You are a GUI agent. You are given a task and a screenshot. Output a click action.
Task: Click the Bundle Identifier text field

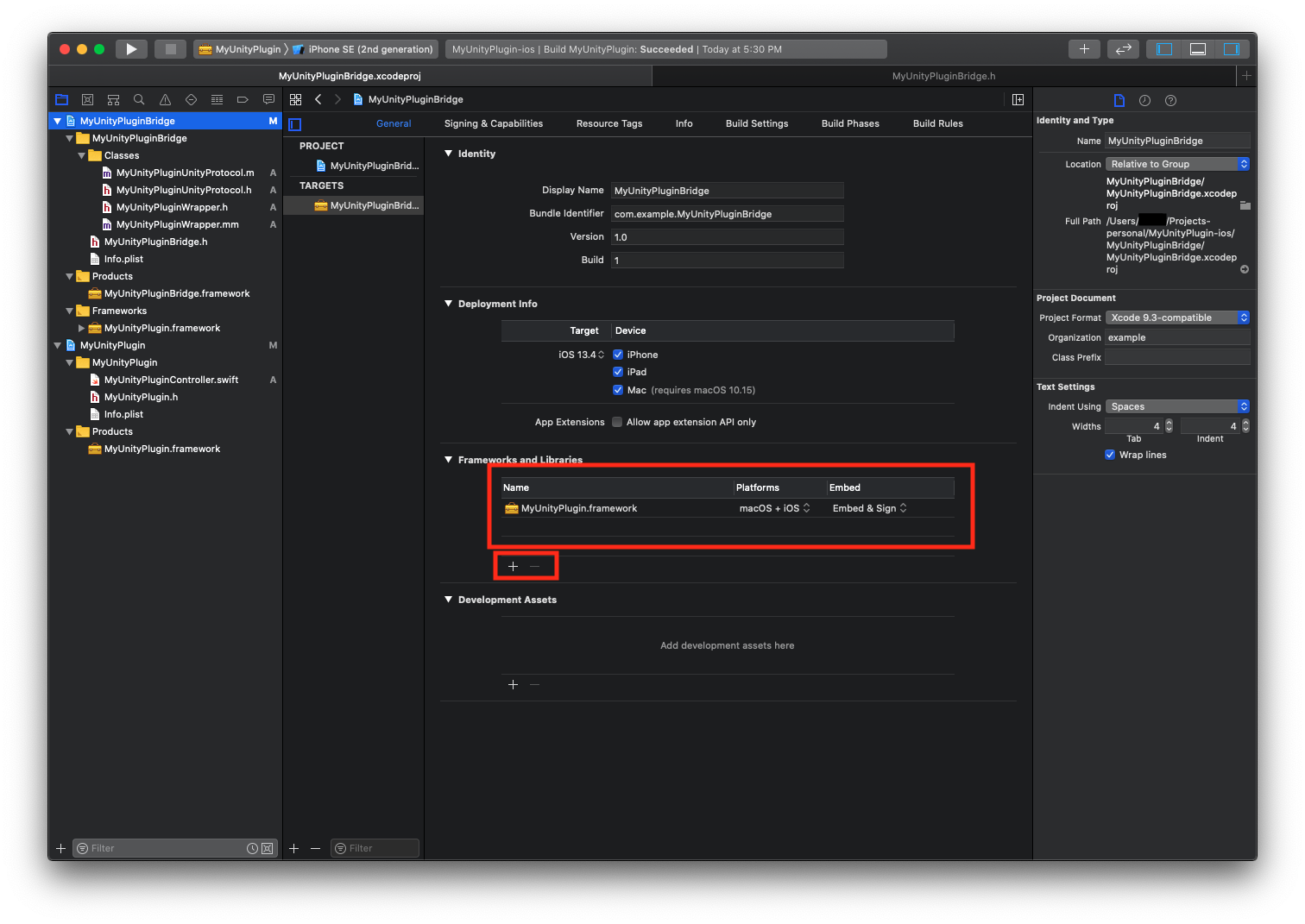[x=727, y=214]
